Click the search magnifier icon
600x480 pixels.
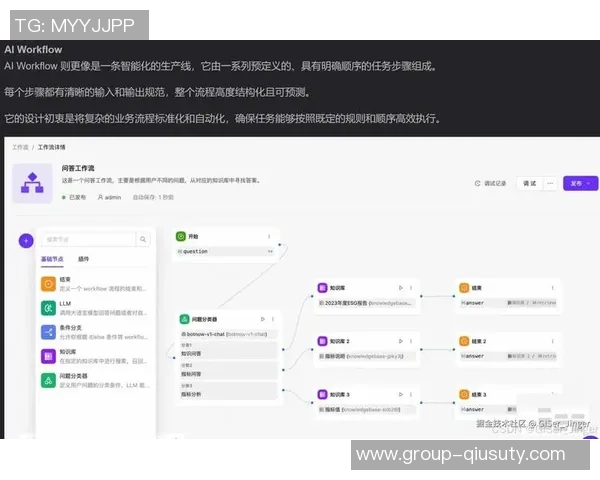[x=143, y=239]
